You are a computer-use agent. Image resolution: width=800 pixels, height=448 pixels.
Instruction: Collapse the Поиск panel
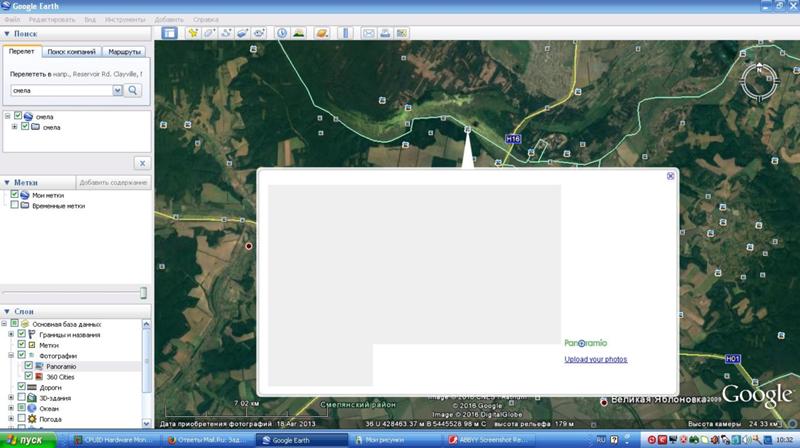7,34
